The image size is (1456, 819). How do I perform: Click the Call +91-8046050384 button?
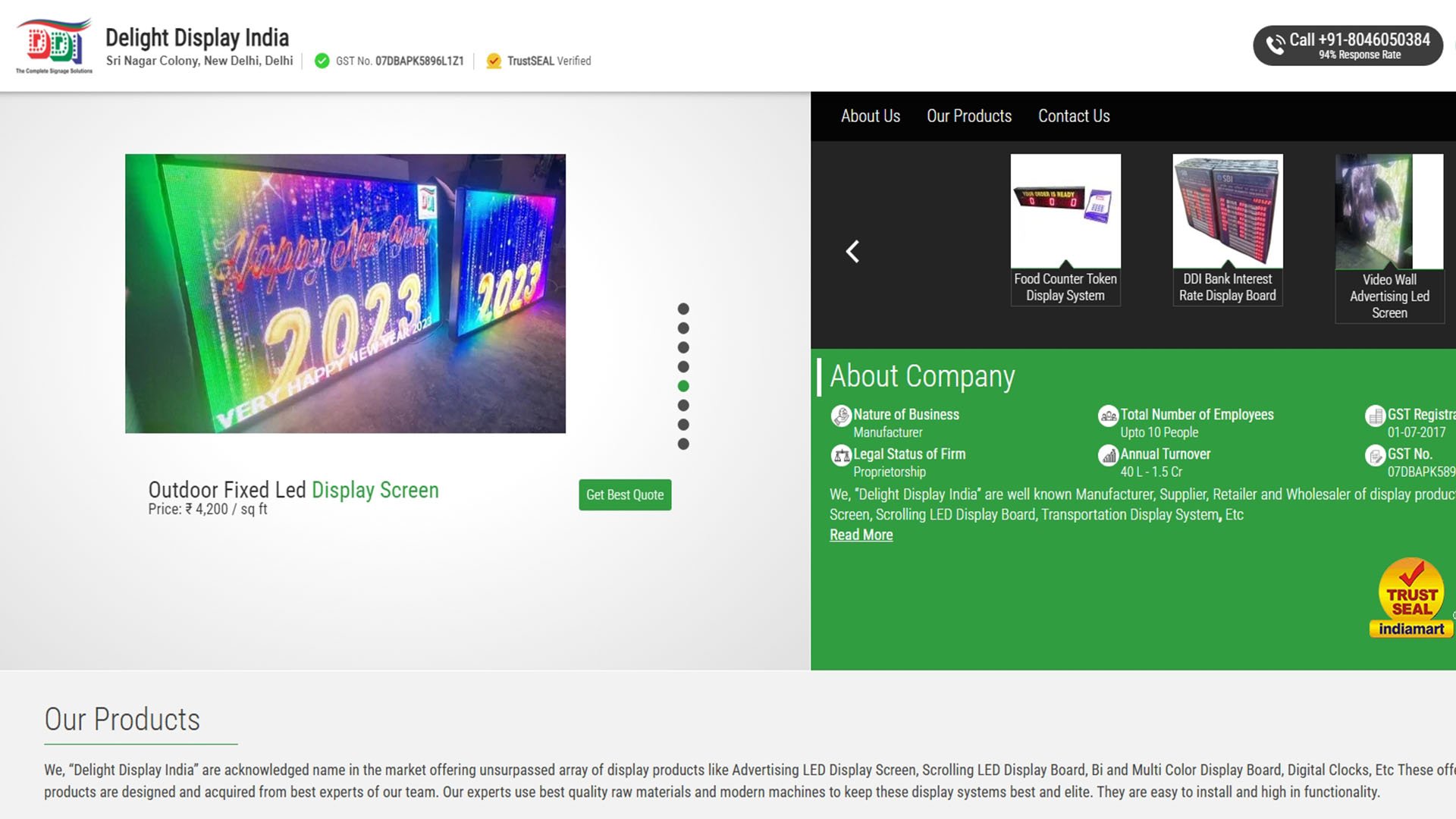coord(1348,45)
